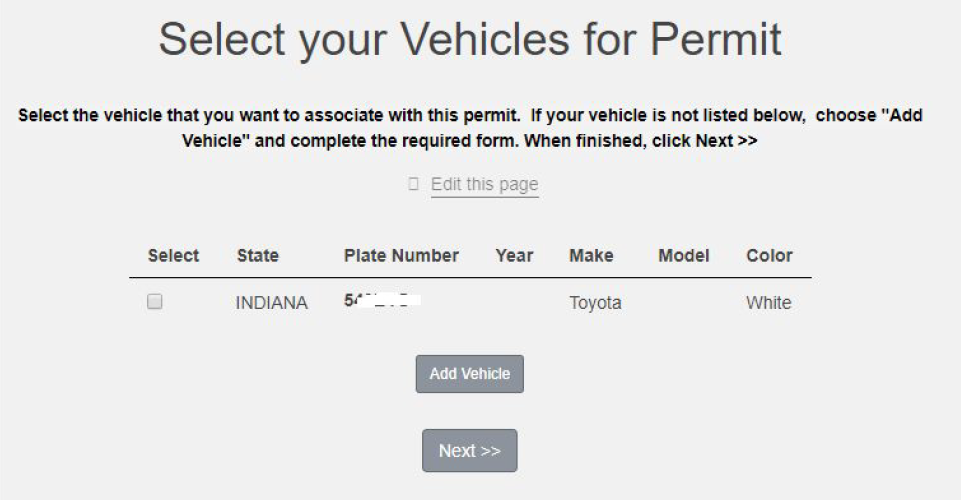
Task: Select the Toyota make cell
Action: click(x=595, y=303)
